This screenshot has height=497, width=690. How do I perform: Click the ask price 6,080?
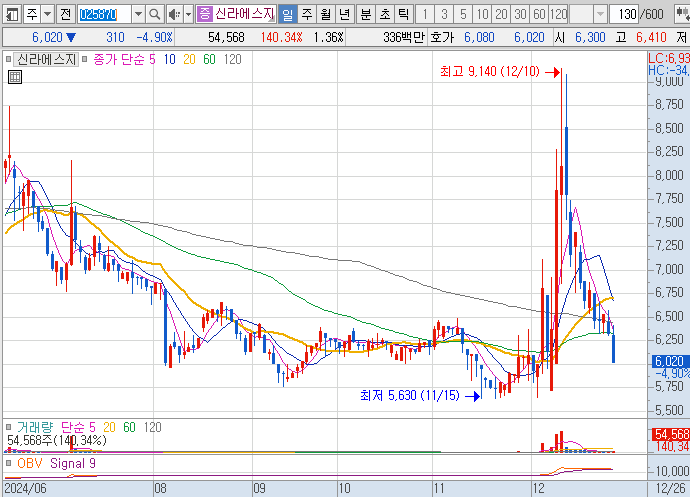coord(479,37)
